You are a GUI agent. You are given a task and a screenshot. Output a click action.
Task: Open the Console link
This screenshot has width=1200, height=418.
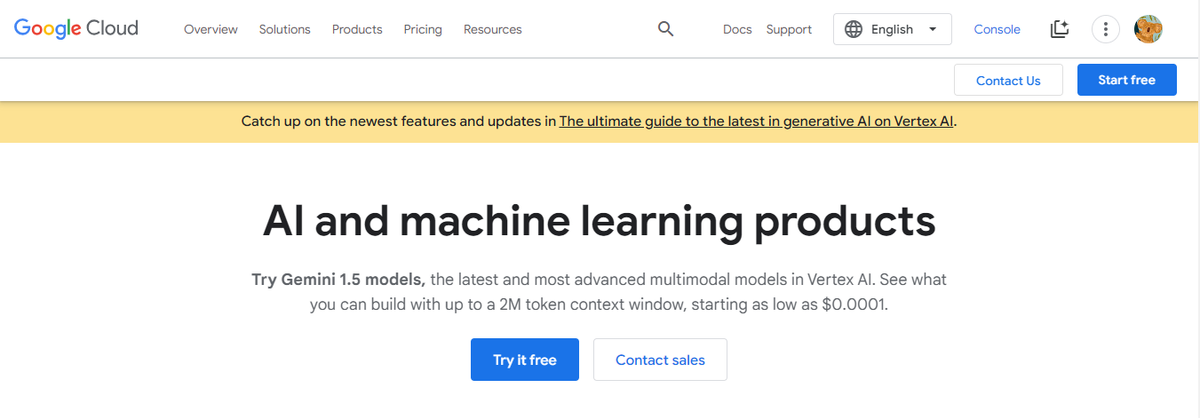click(997, 29)
